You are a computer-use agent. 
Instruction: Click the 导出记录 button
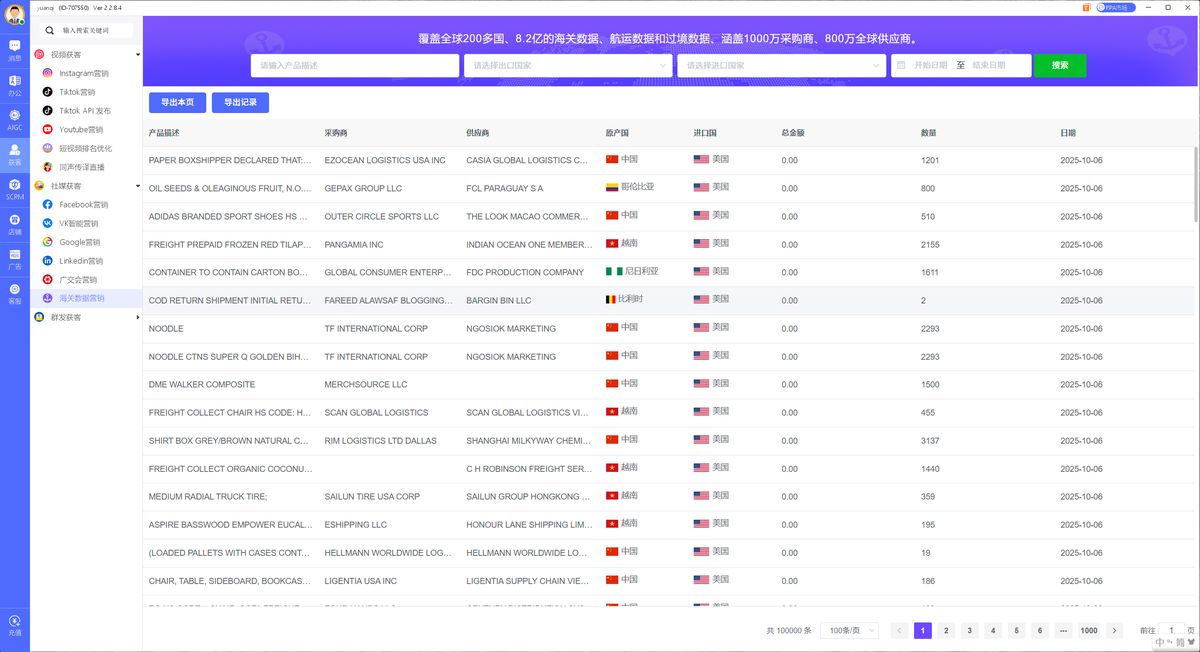[240, 102]
